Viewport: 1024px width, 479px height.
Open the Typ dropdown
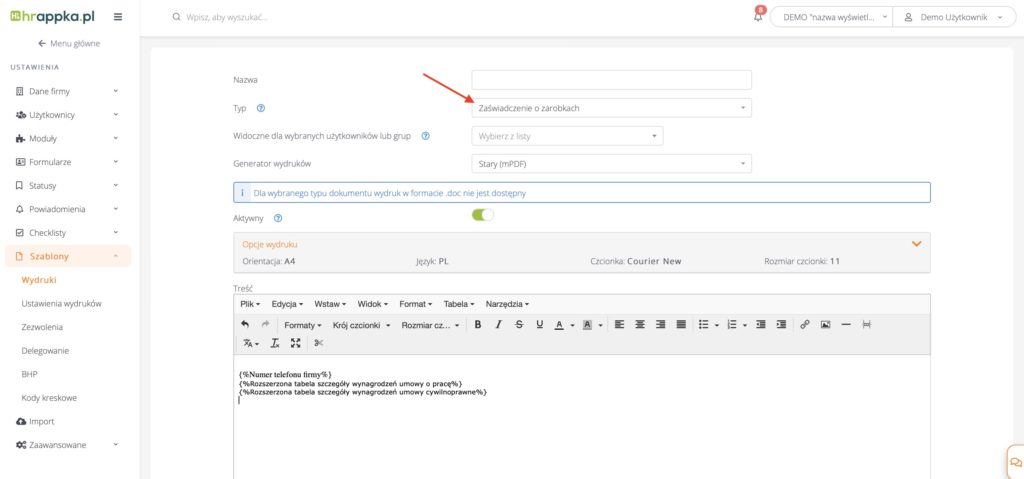tap(611, 108)
